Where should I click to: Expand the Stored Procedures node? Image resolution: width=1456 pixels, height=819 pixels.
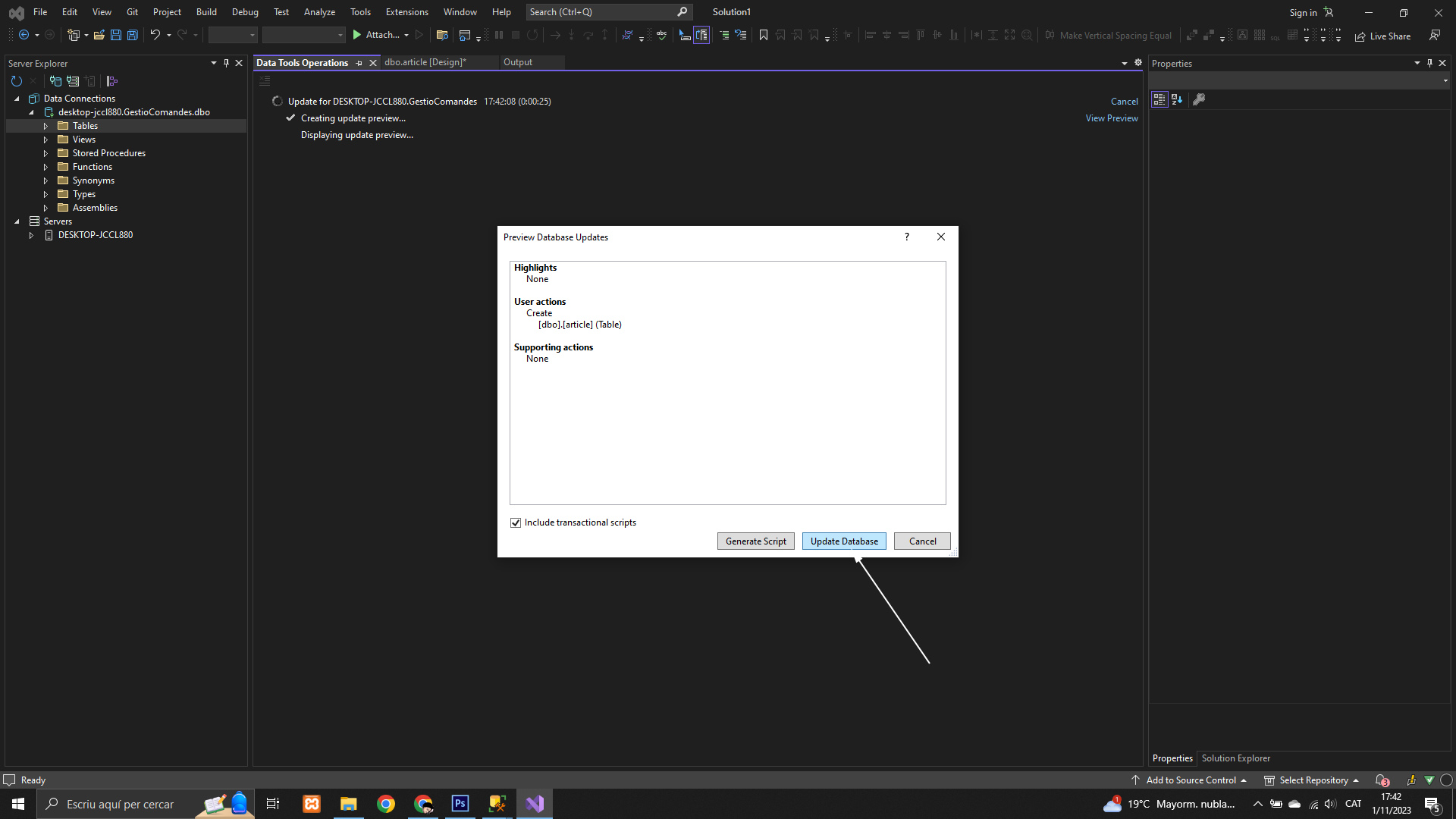tap(45, 153)
